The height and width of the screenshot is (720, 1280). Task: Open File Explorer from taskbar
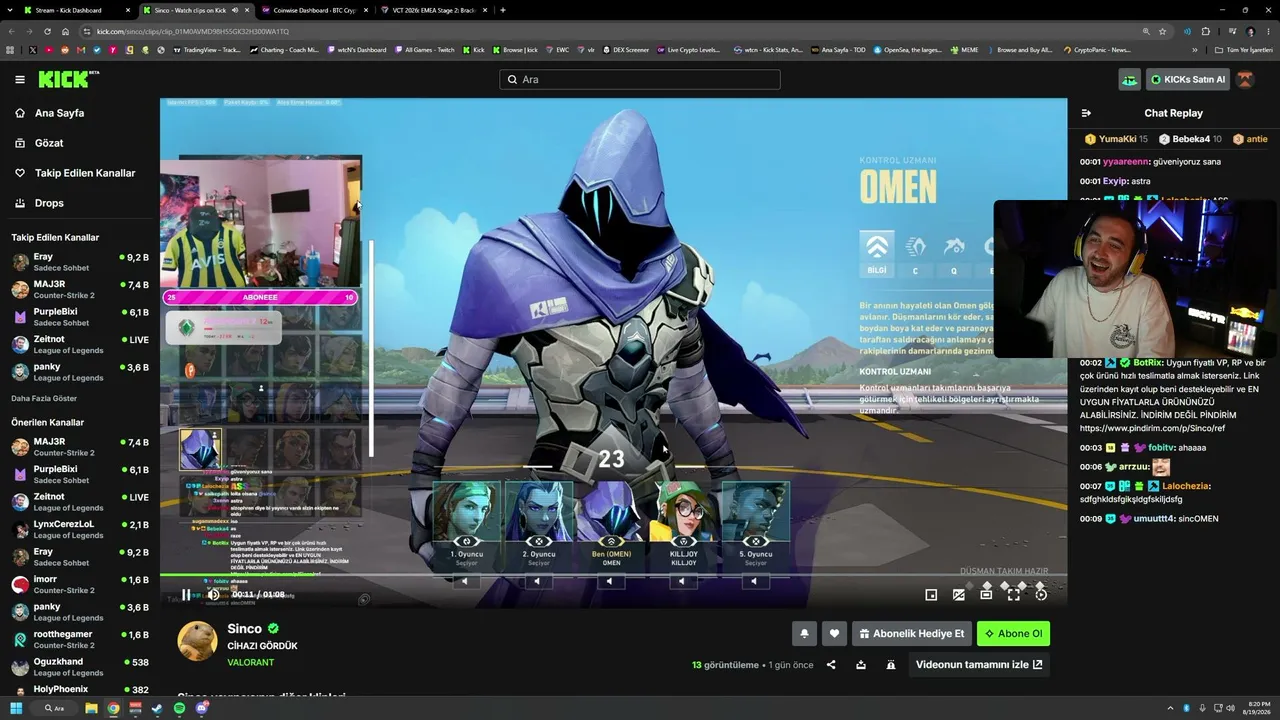(91, 708)
